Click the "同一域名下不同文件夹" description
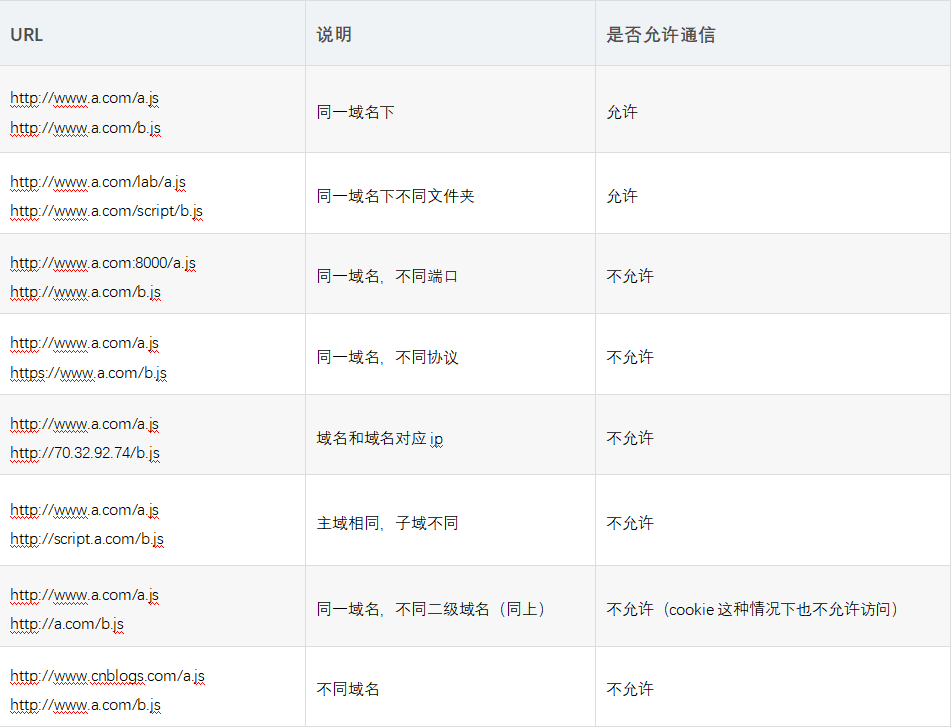Screen dimensions: 952x727 tap(395, 196)
